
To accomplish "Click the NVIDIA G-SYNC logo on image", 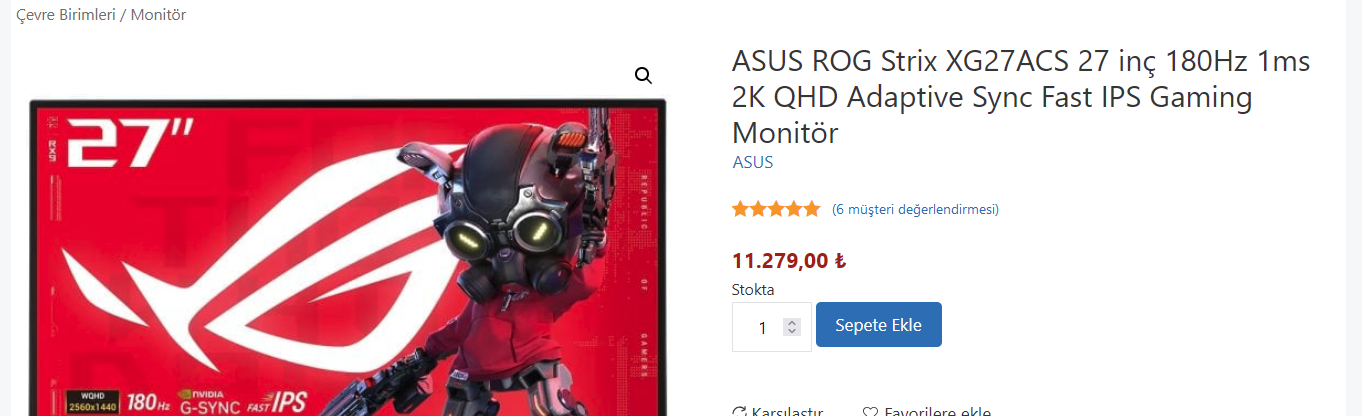I will (208, 402).
